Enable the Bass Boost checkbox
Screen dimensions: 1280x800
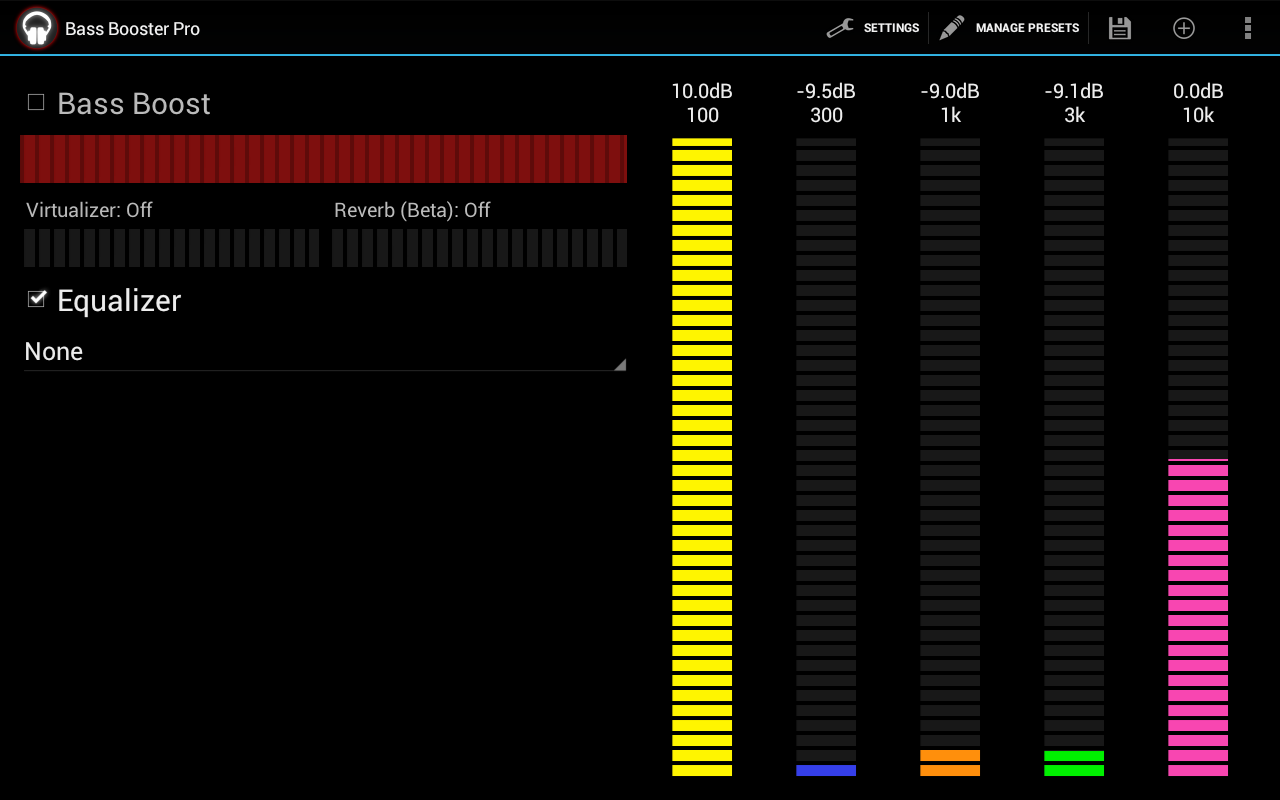click(x=36, y=102)
